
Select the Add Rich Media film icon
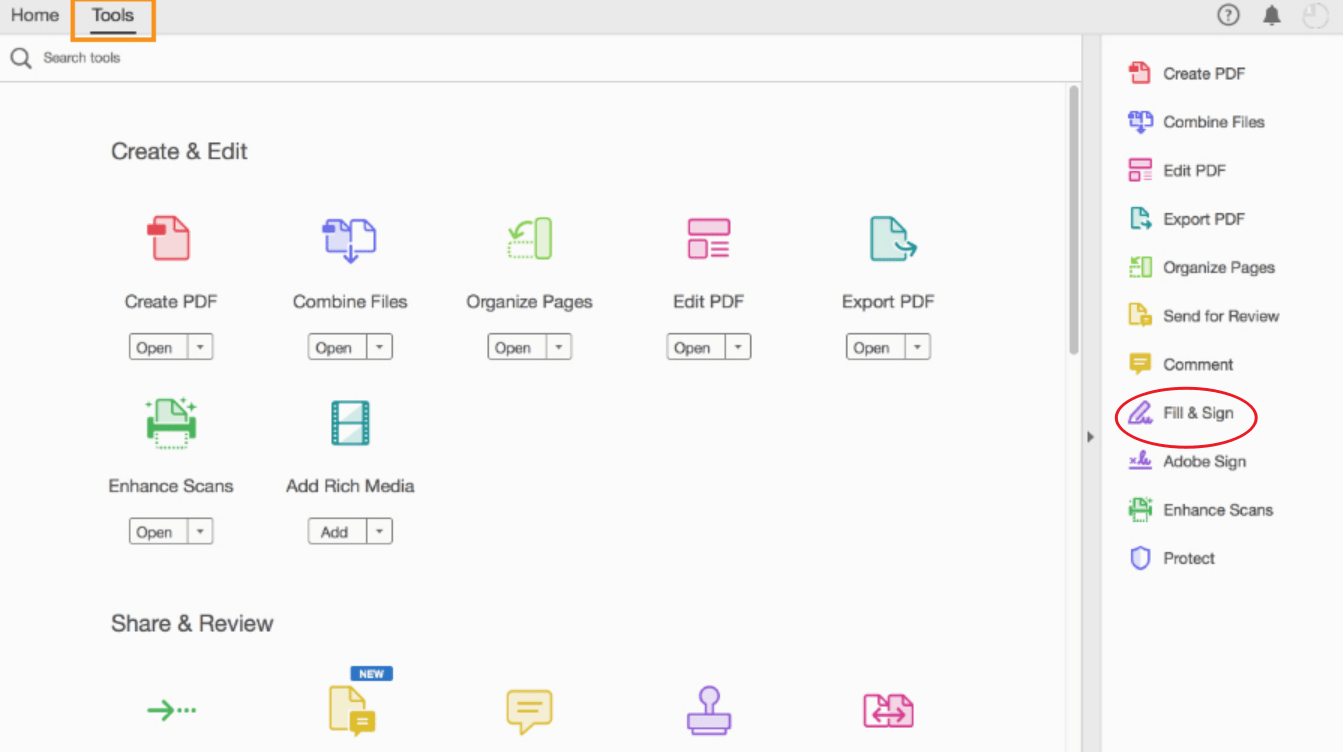(350, 422)
